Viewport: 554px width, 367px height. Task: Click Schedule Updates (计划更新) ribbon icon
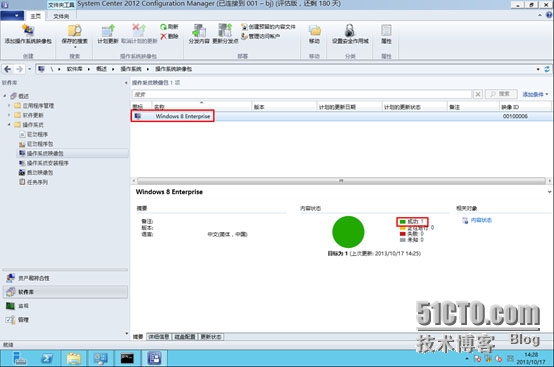(108, 30)
